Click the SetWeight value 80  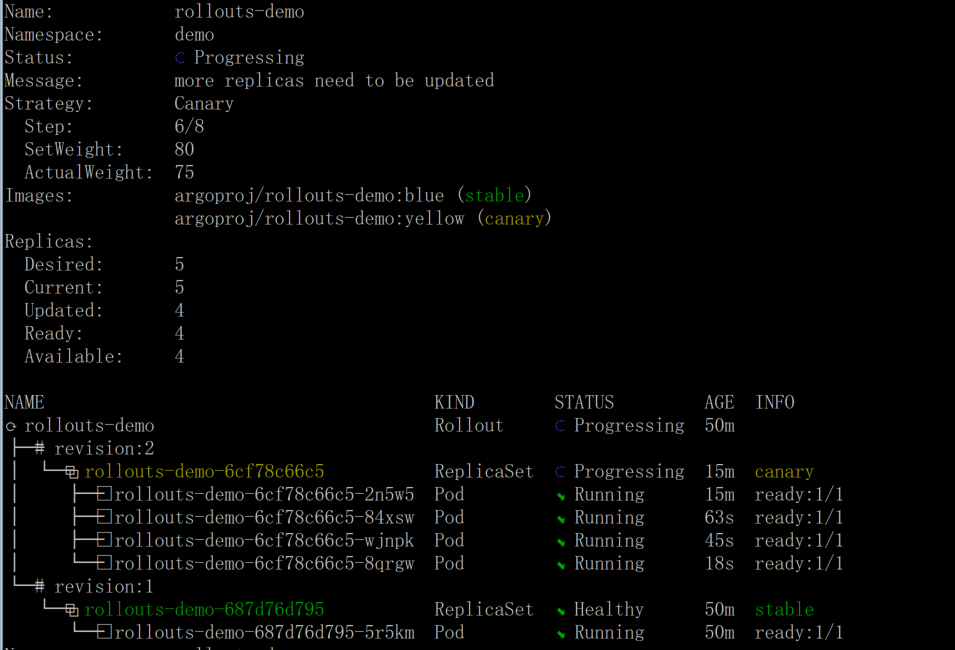[185, 150]
